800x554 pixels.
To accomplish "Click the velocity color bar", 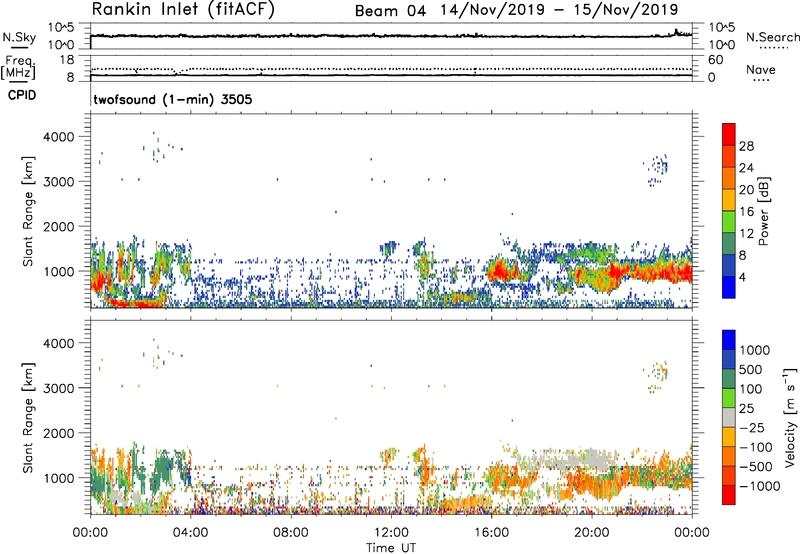I will [729, 417].
